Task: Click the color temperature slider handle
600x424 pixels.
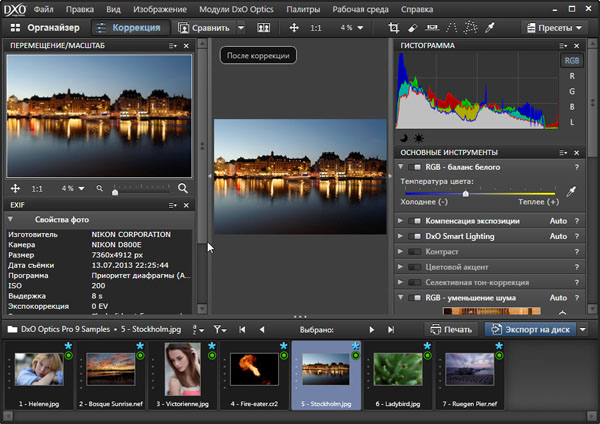Action: [x=465, y=193]
